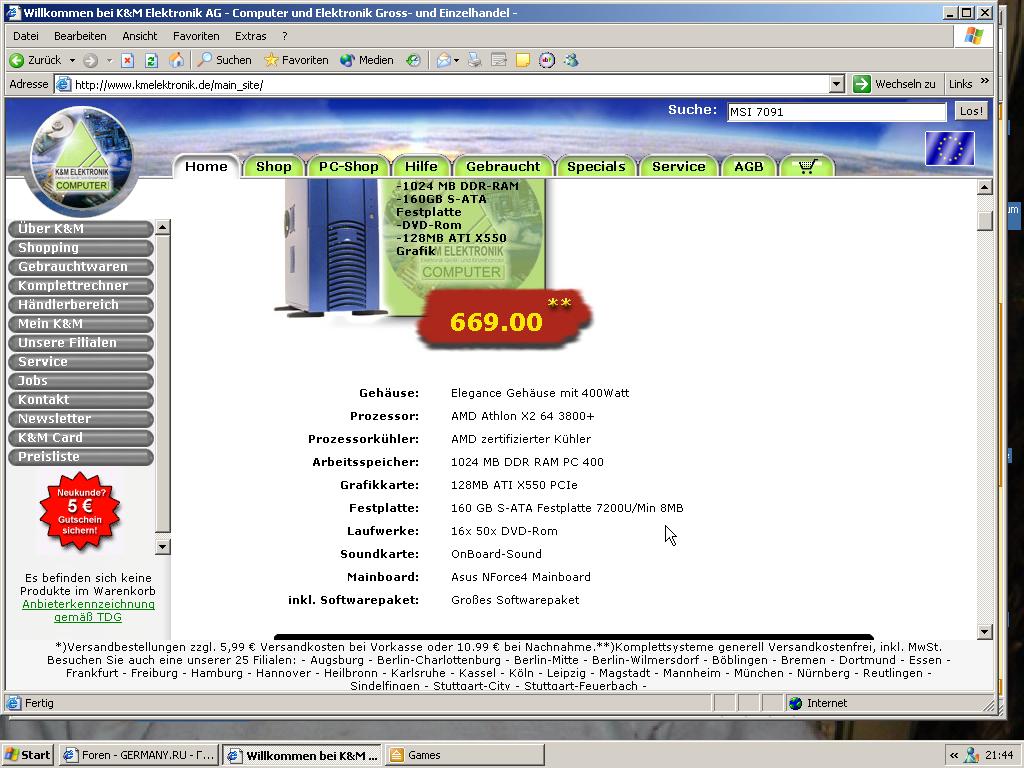1024x768 pixels.
Task: Open the Zurück back history dropdown arrow
Action: (72, 60)
